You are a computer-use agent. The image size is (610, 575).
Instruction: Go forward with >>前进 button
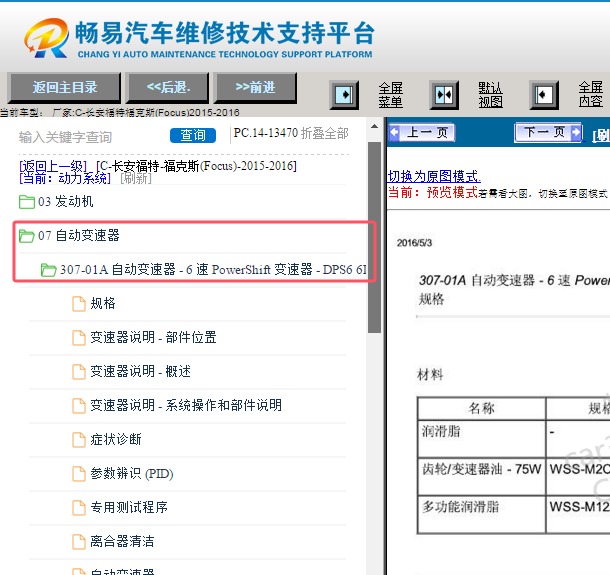click(255, 87)
